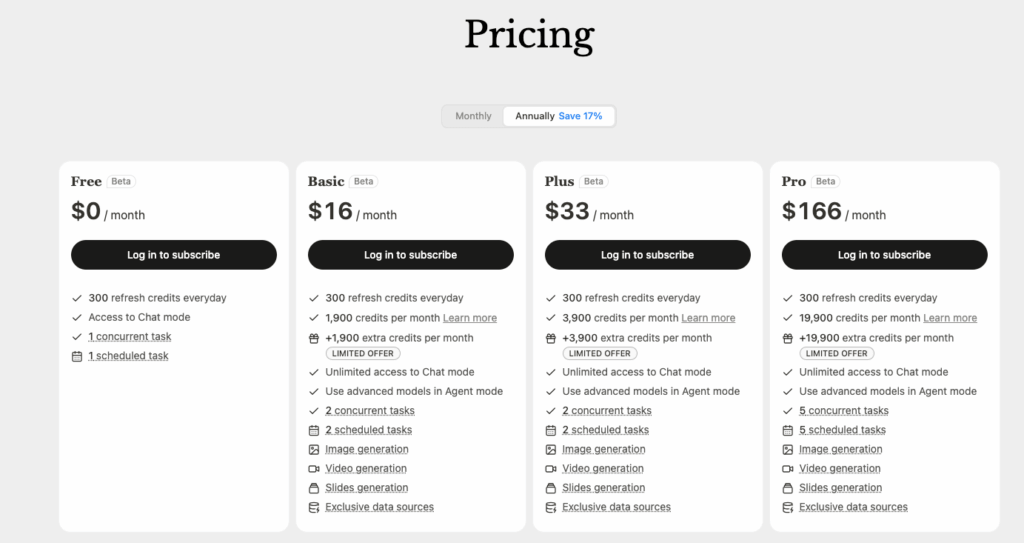Click the gift icon in the Pro plan

point(788,338)
